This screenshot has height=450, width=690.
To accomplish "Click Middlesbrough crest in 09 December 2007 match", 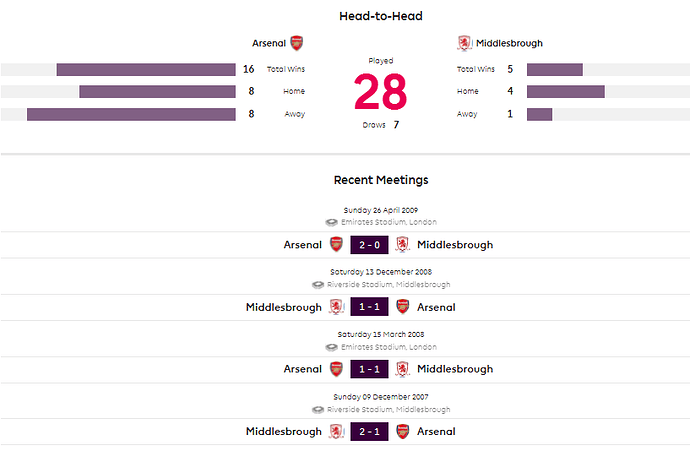I will point(337,432).
